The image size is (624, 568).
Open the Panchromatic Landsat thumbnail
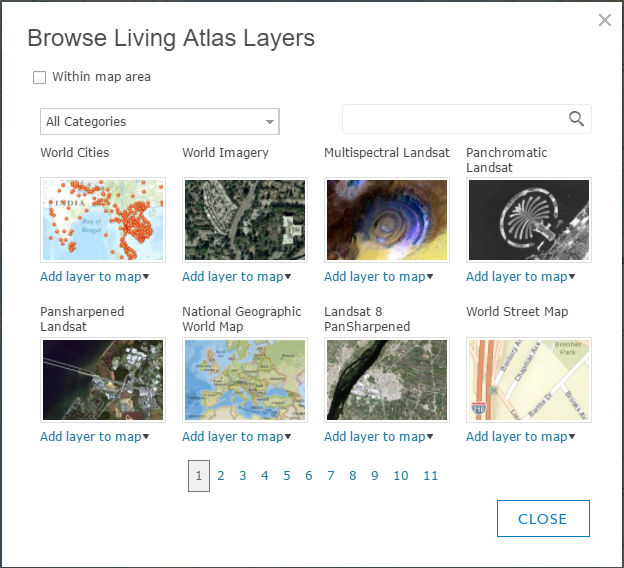529,220
